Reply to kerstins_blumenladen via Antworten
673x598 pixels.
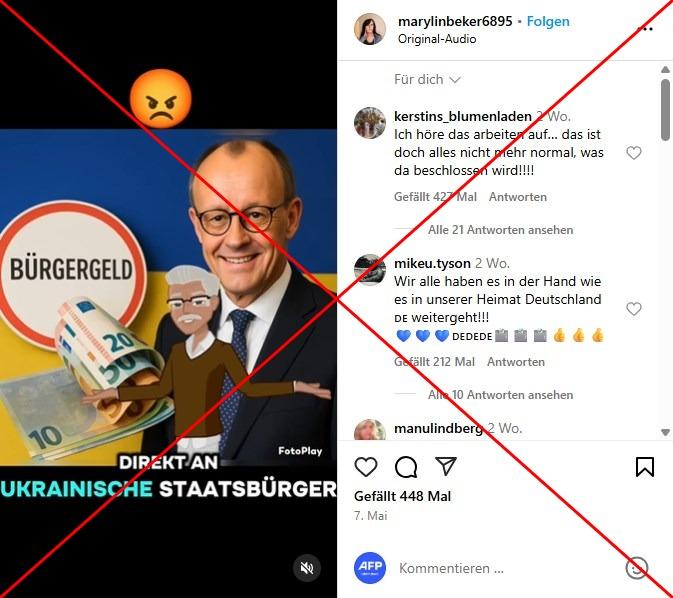click(x=518, y=197)
